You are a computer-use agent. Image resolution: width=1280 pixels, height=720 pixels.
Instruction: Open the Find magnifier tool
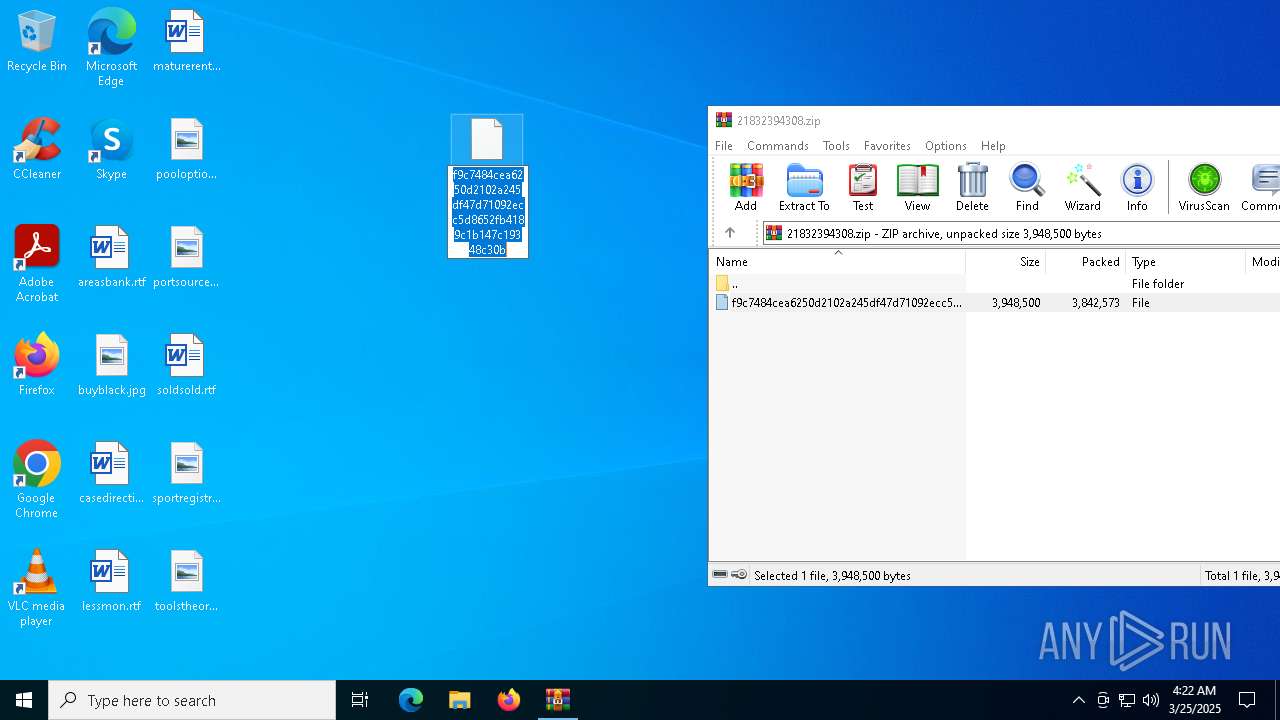(x=1027, y=187)
